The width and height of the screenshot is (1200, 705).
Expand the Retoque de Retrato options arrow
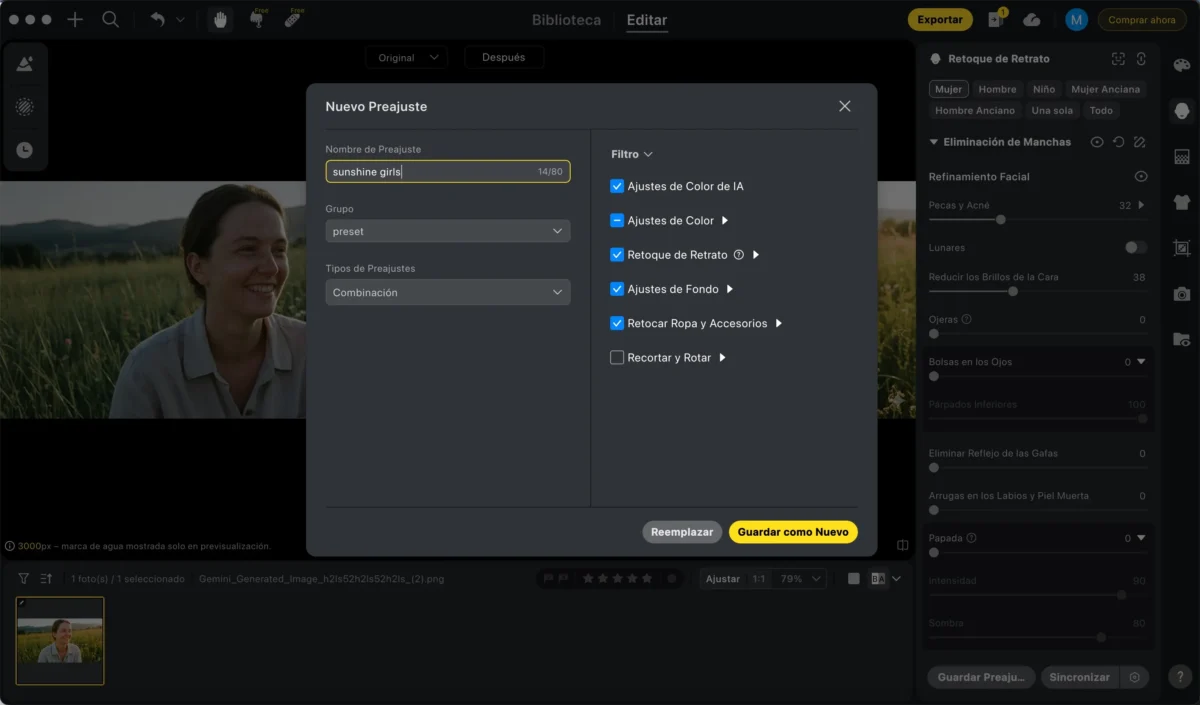point(756,255)
